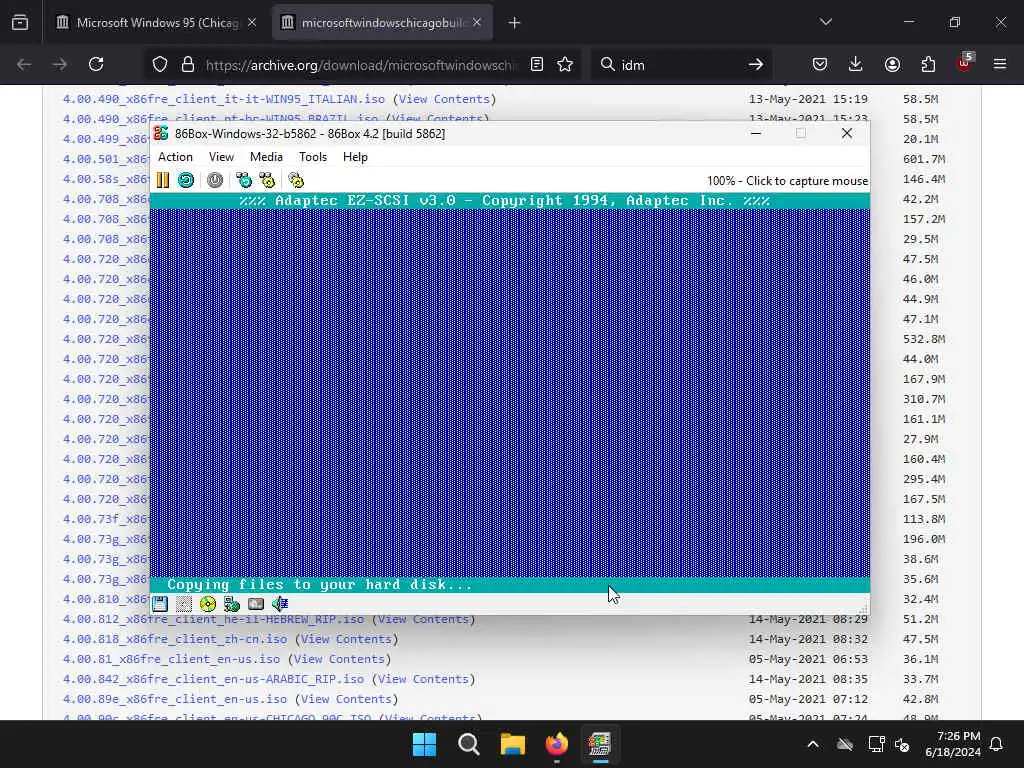Reload the archive.org page
The image size is (1024, 768).
coord(96,65)
